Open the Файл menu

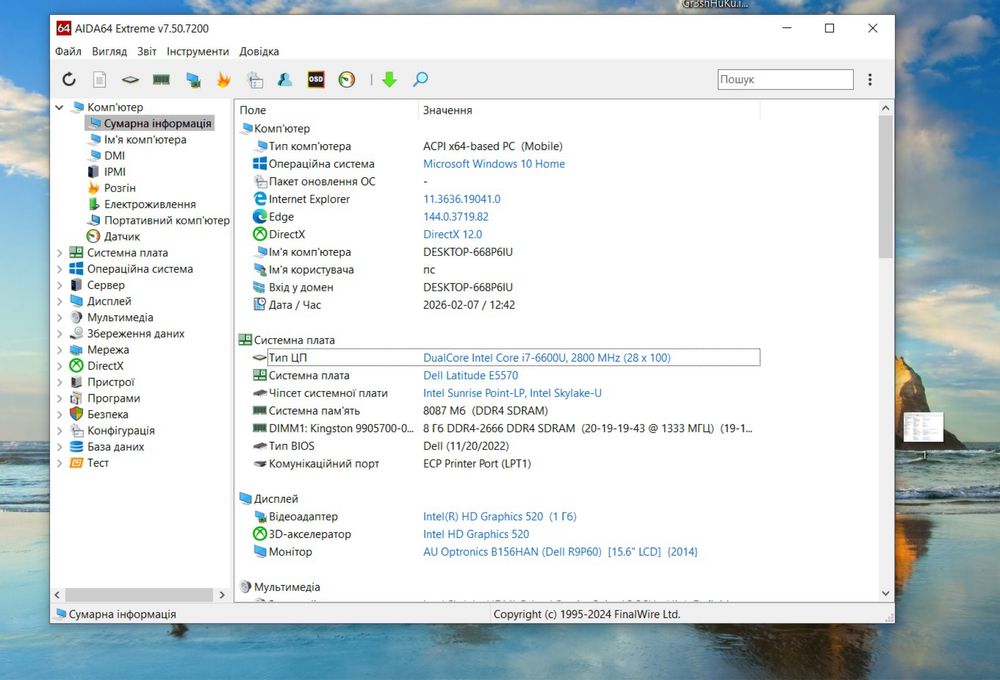(68, 52)
